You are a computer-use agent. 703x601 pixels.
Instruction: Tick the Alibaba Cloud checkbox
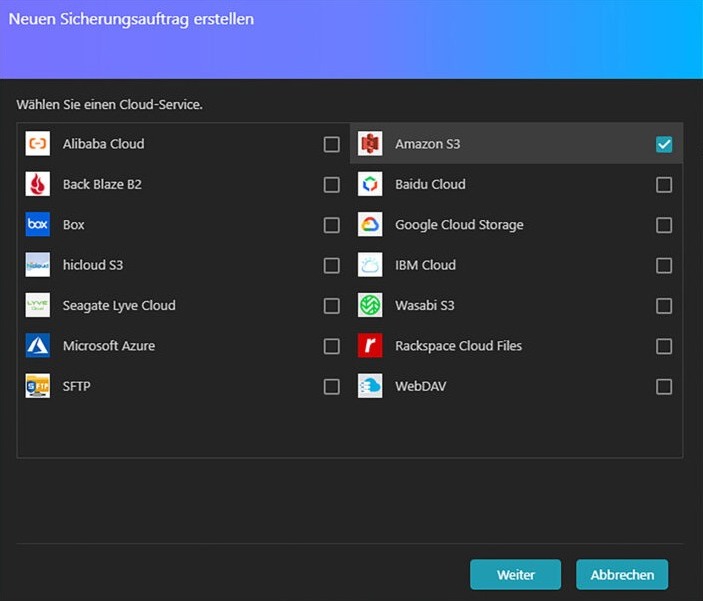tap(331, 144)
